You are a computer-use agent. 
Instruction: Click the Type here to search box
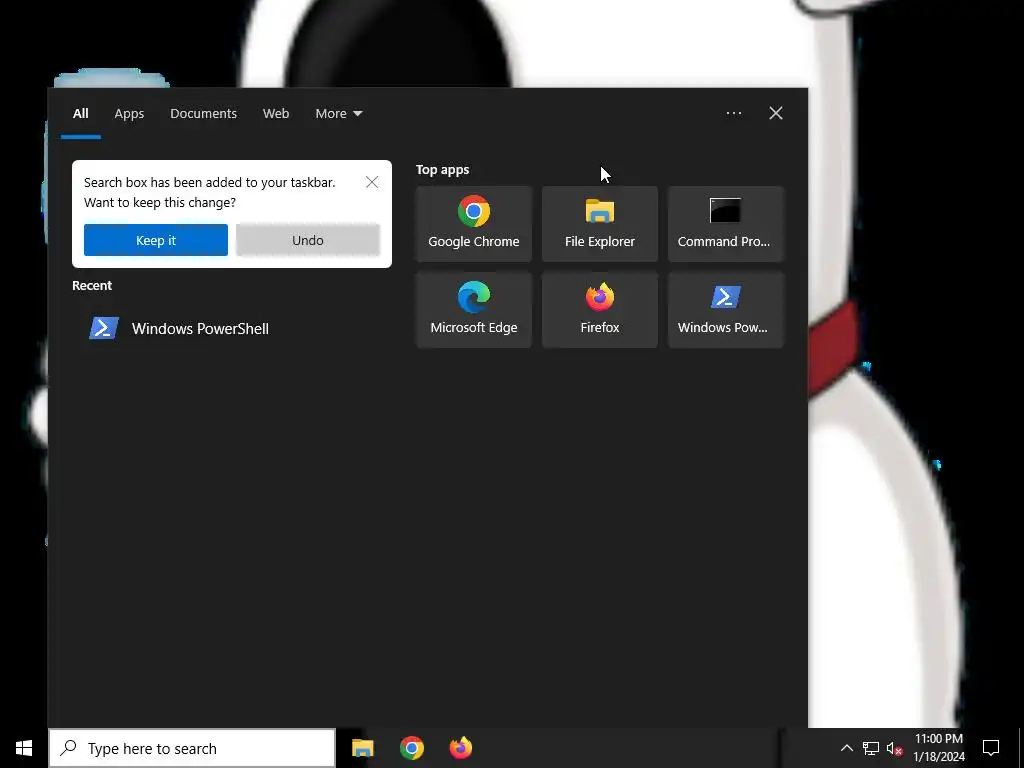click(x=192, y=748)
